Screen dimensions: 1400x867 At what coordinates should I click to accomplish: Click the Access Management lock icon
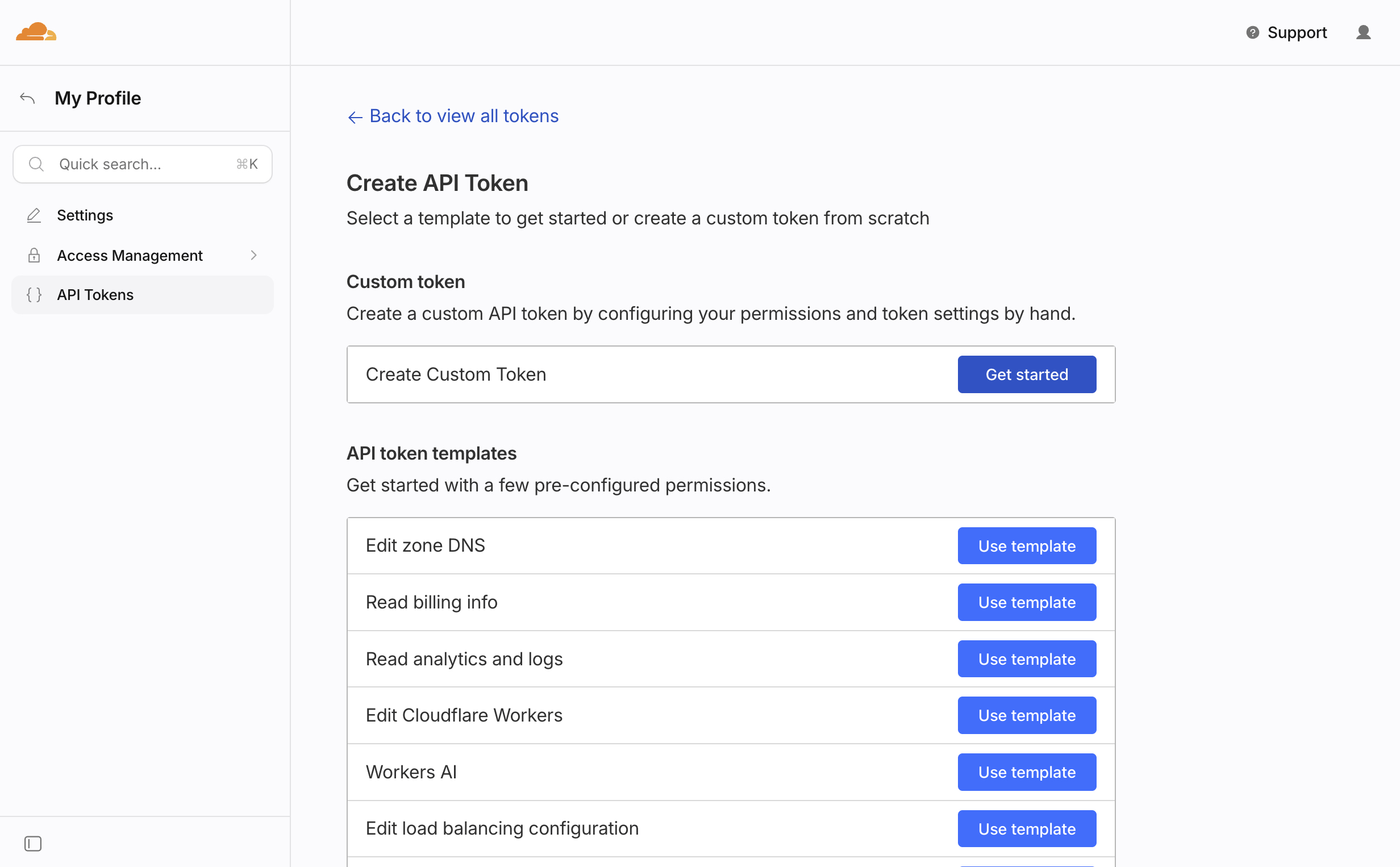34,255
